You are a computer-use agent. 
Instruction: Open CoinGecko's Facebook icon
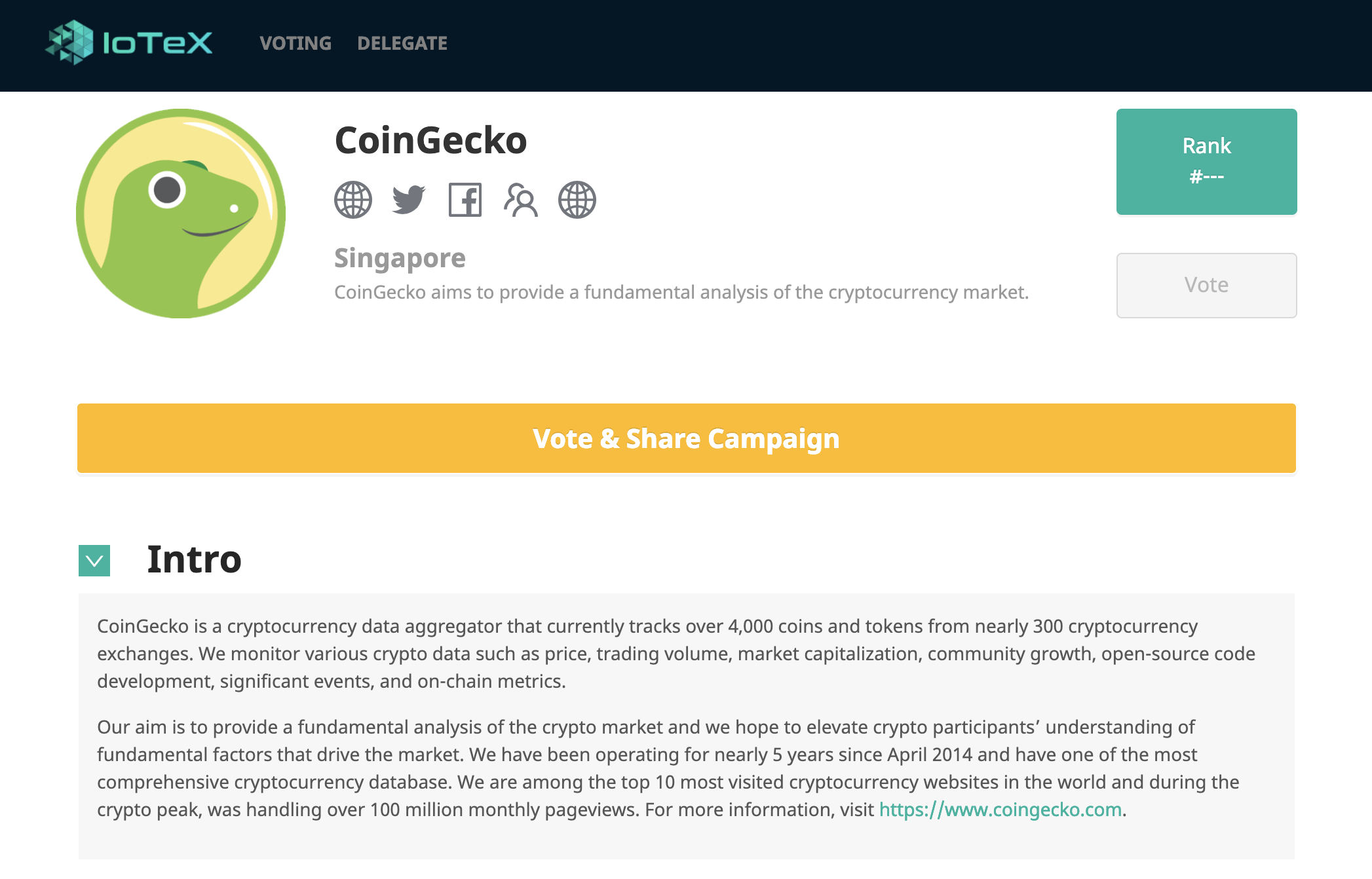click(x=465, y=200)
